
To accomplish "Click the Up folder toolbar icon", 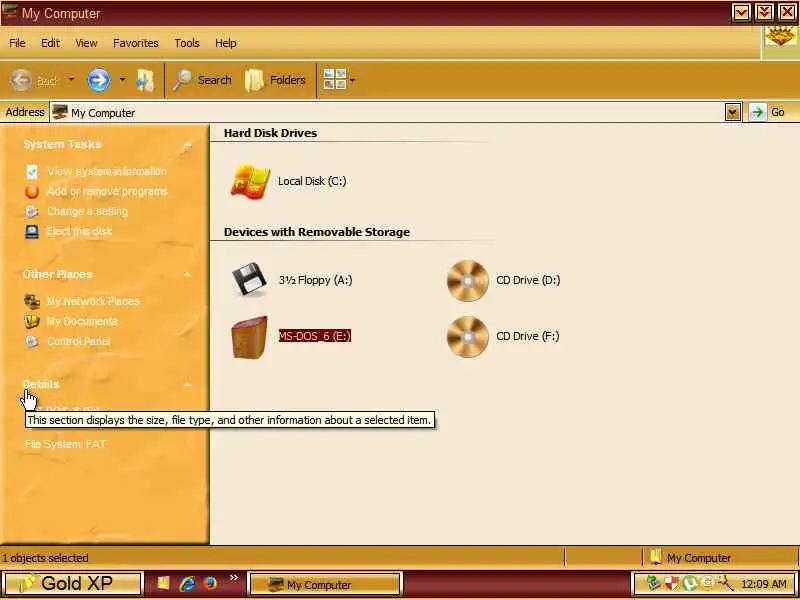I will point(145,80).
